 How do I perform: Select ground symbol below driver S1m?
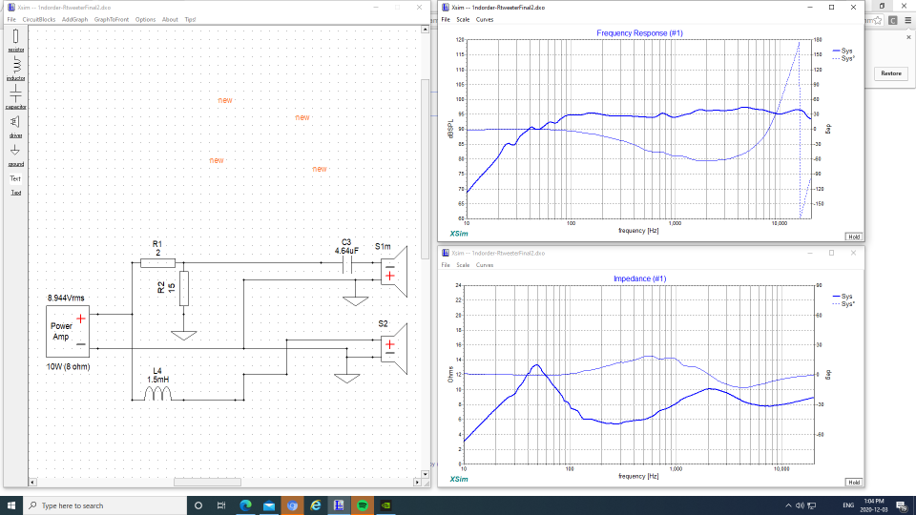coord(355,301)
